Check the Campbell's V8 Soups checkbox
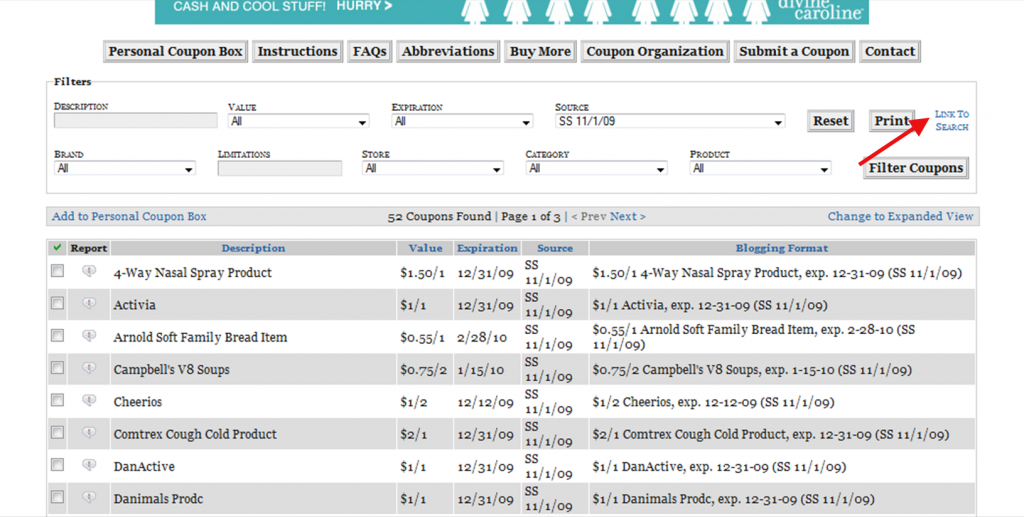Image resolution: width=1024 pixels, height=517 pixels. click(x=57, y=368)
